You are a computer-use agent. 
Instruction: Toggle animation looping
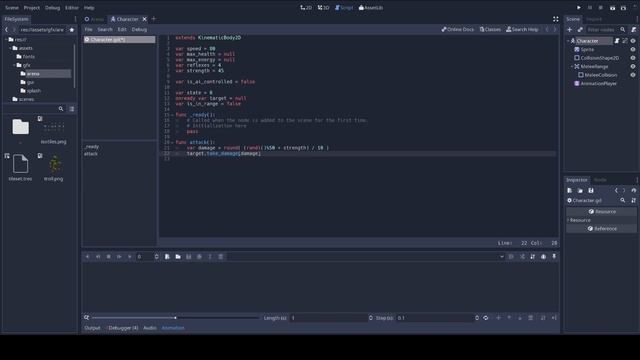[x=486, y=318]
